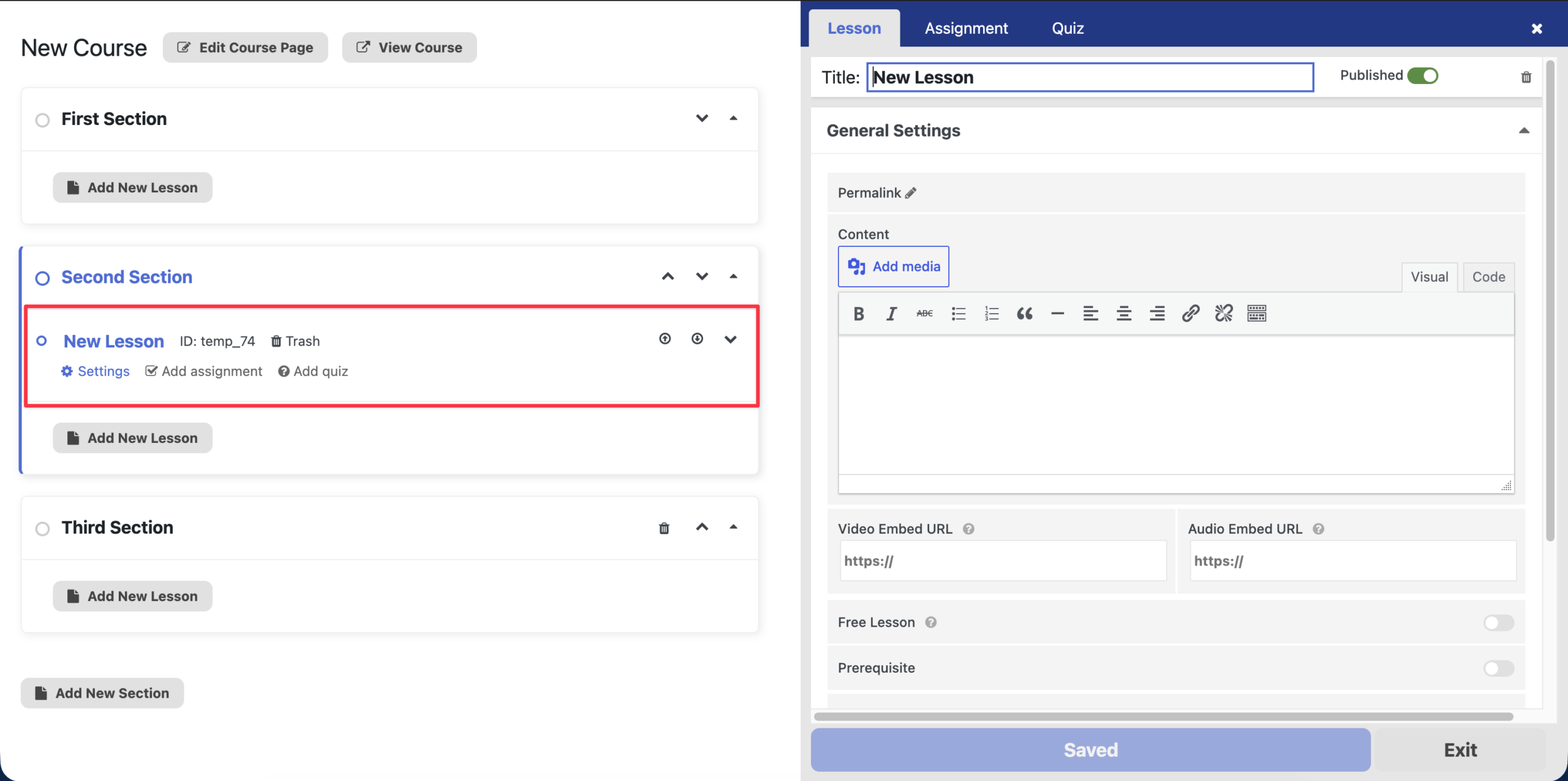This screenshot has height=781, width=1568.
Task: Focus the Video Embed URL field
Action: click(1003, 560)
